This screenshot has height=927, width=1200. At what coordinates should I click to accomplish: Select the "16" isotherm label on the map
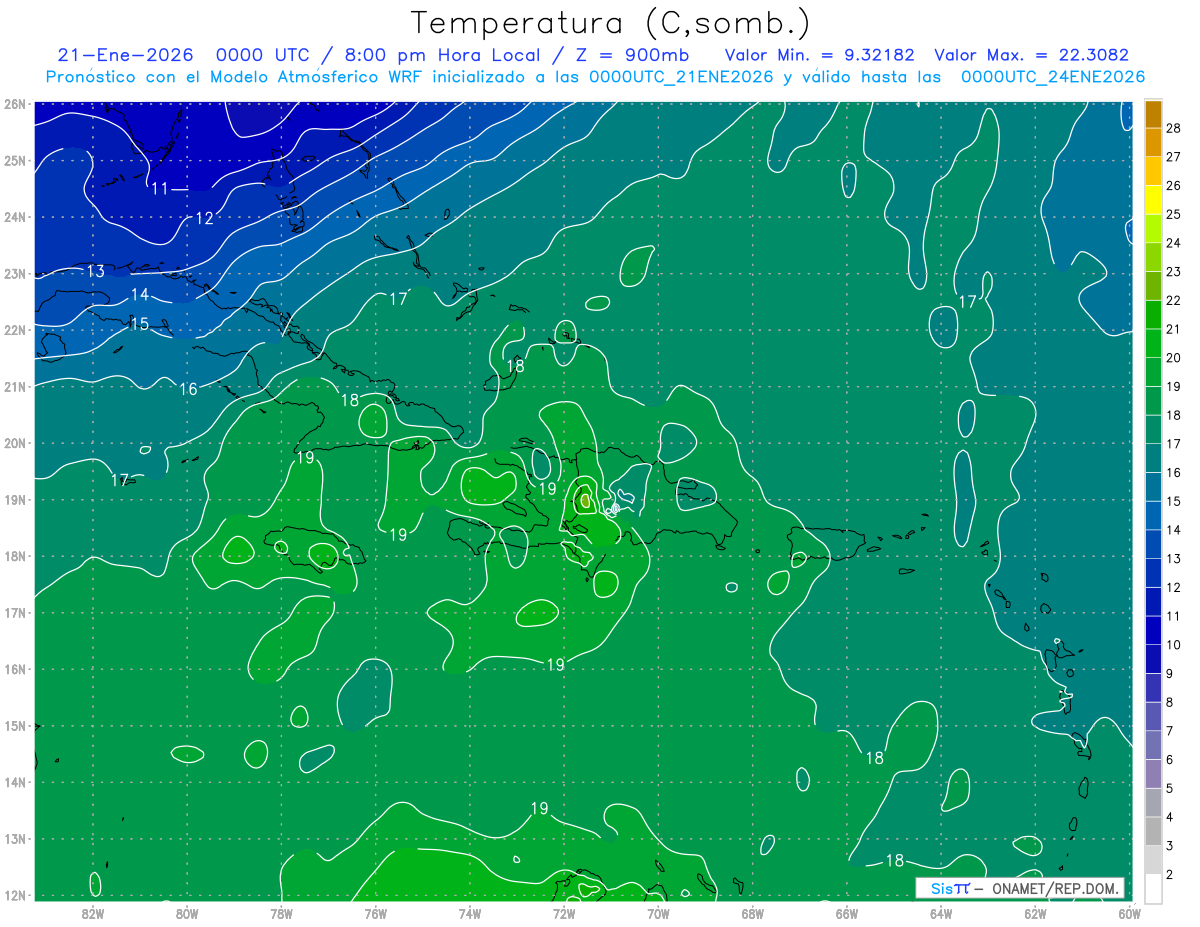pyautogui.click(x=188, y=388)
